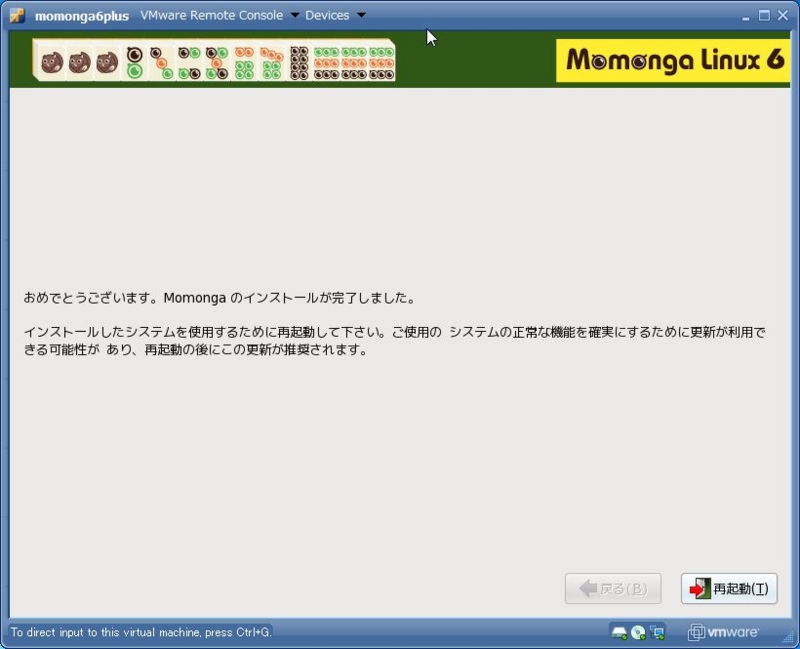Click the disabled 戻る(B) back button
Viewport: 800px width, 649px height.
(613, 588)
